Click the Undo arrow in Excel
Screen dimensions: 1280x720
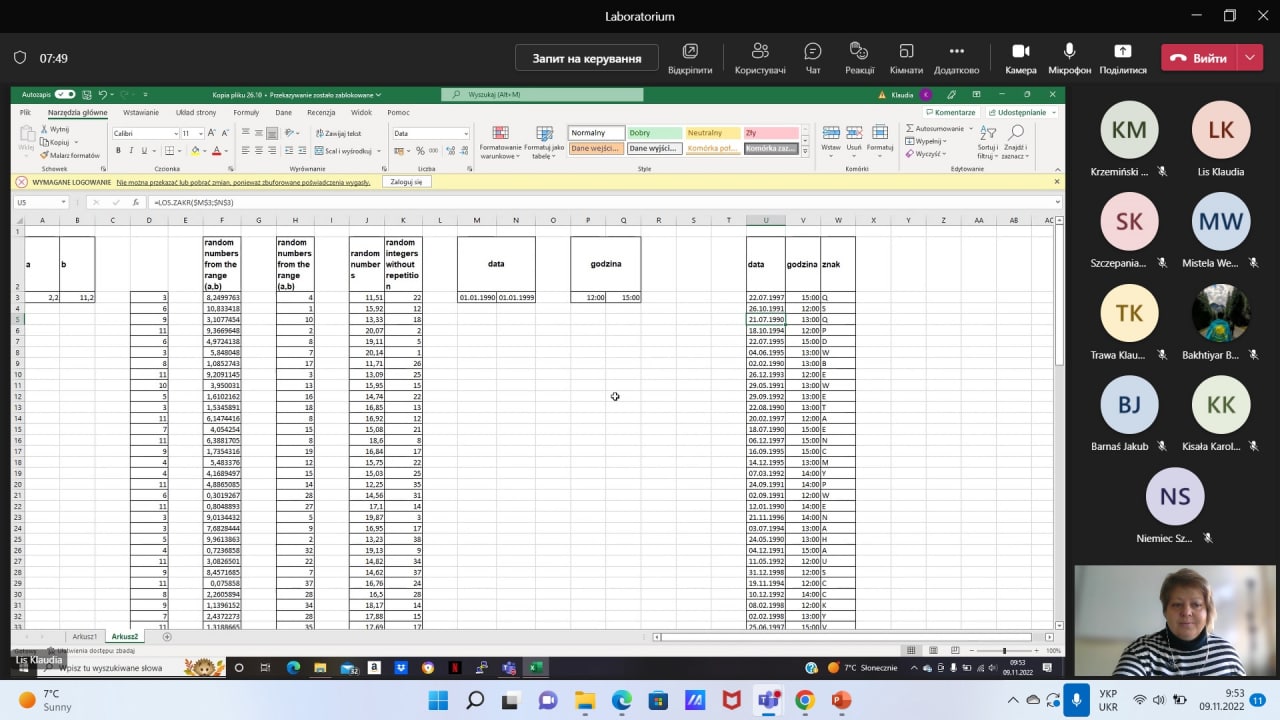pyautogui.click(x=102, y=94)
